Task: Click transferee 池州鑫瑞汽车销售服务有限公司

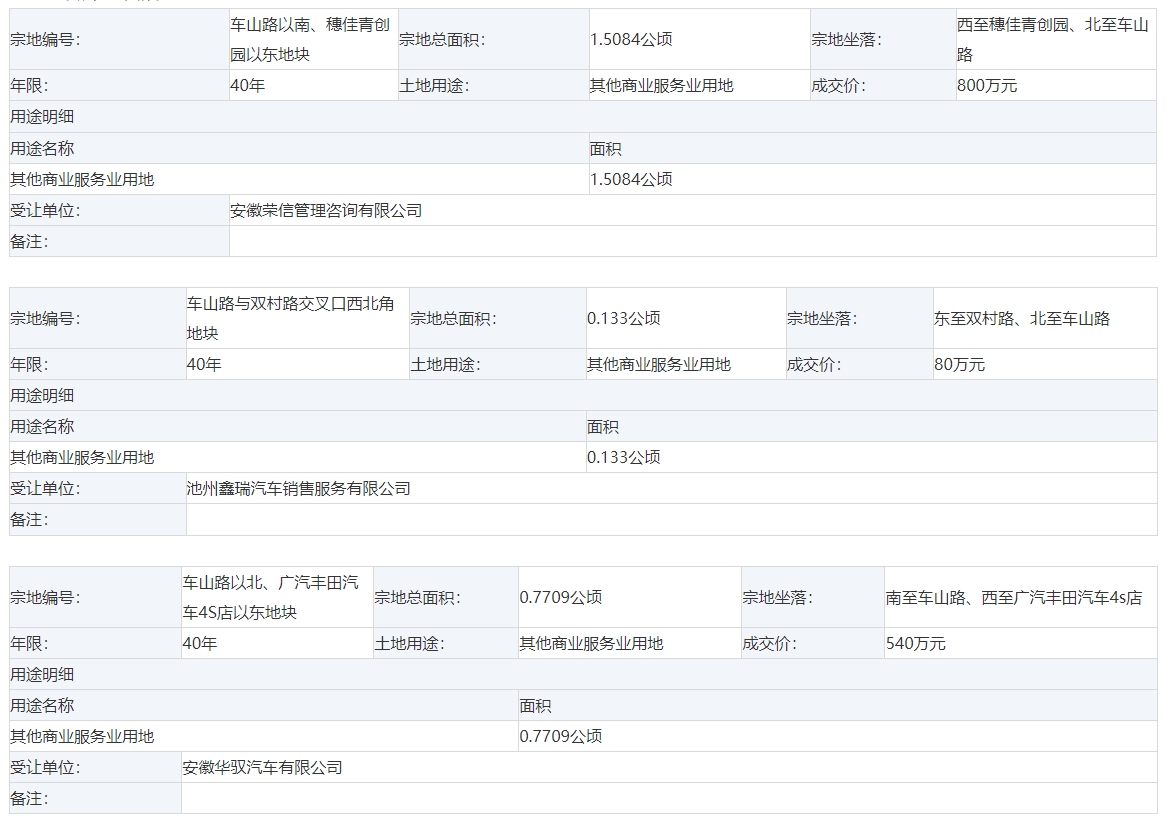Action: coord(298,489)
